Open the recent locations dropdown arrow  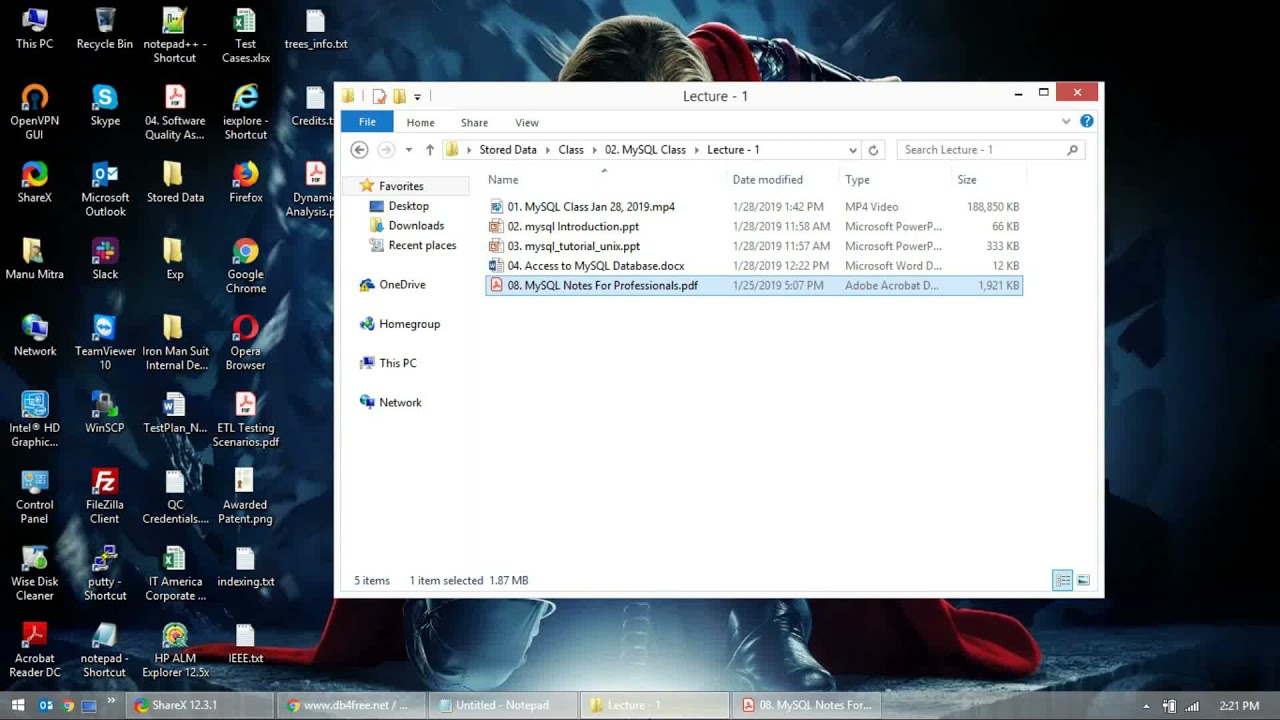click(x=408, y=150)
